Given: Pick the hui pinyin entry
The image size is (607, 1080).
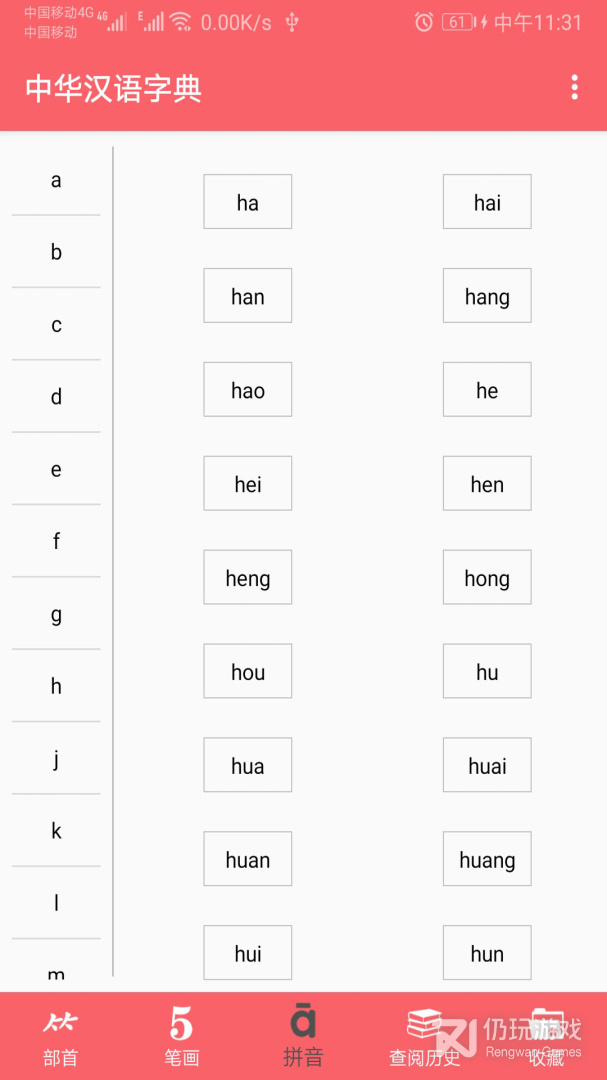Looking at the screenshot, I should point(247,953).
